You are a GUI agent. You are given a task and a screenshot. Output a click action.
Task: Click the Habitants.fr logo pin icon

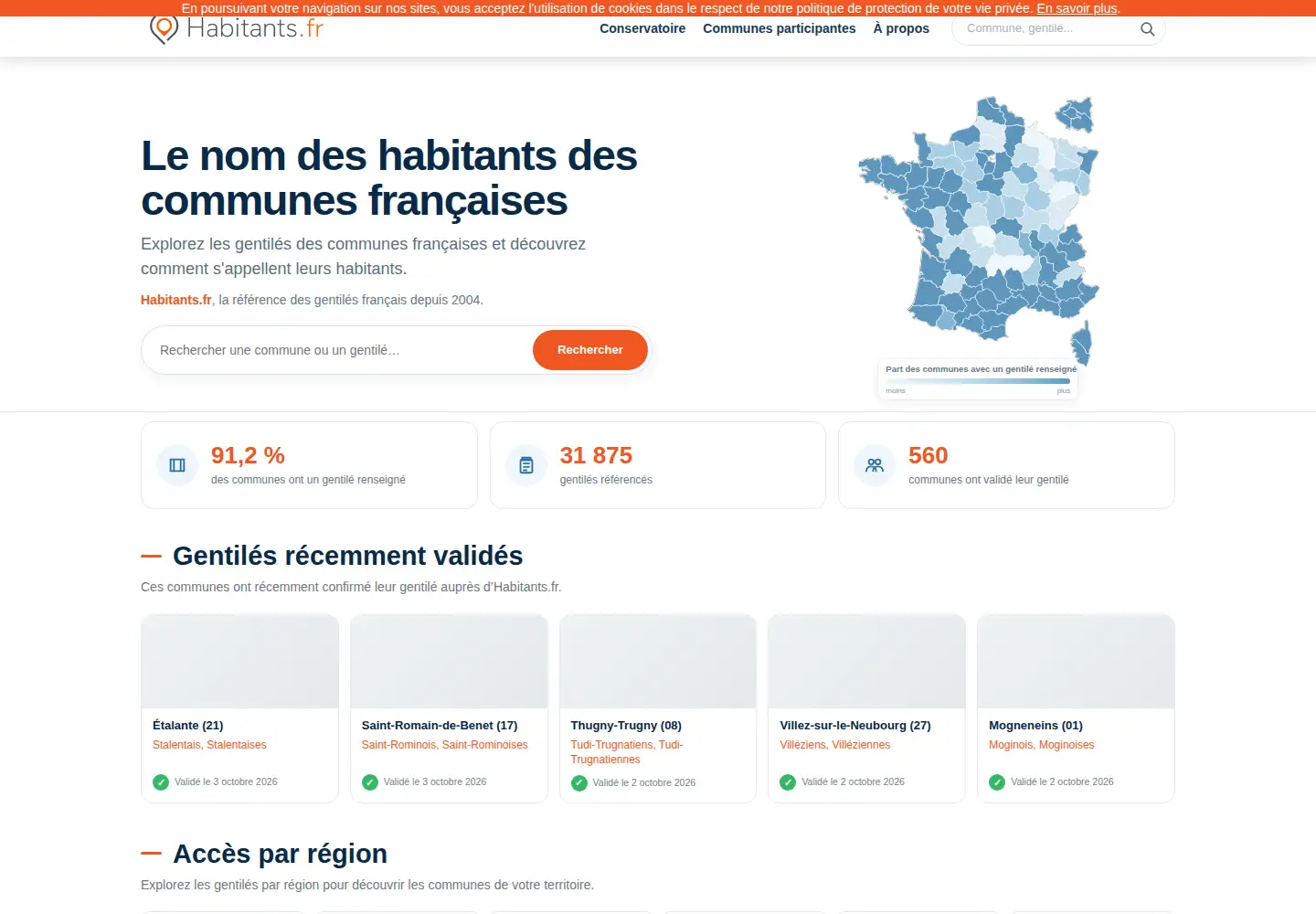pyautogui.click(x=164, y=29)
